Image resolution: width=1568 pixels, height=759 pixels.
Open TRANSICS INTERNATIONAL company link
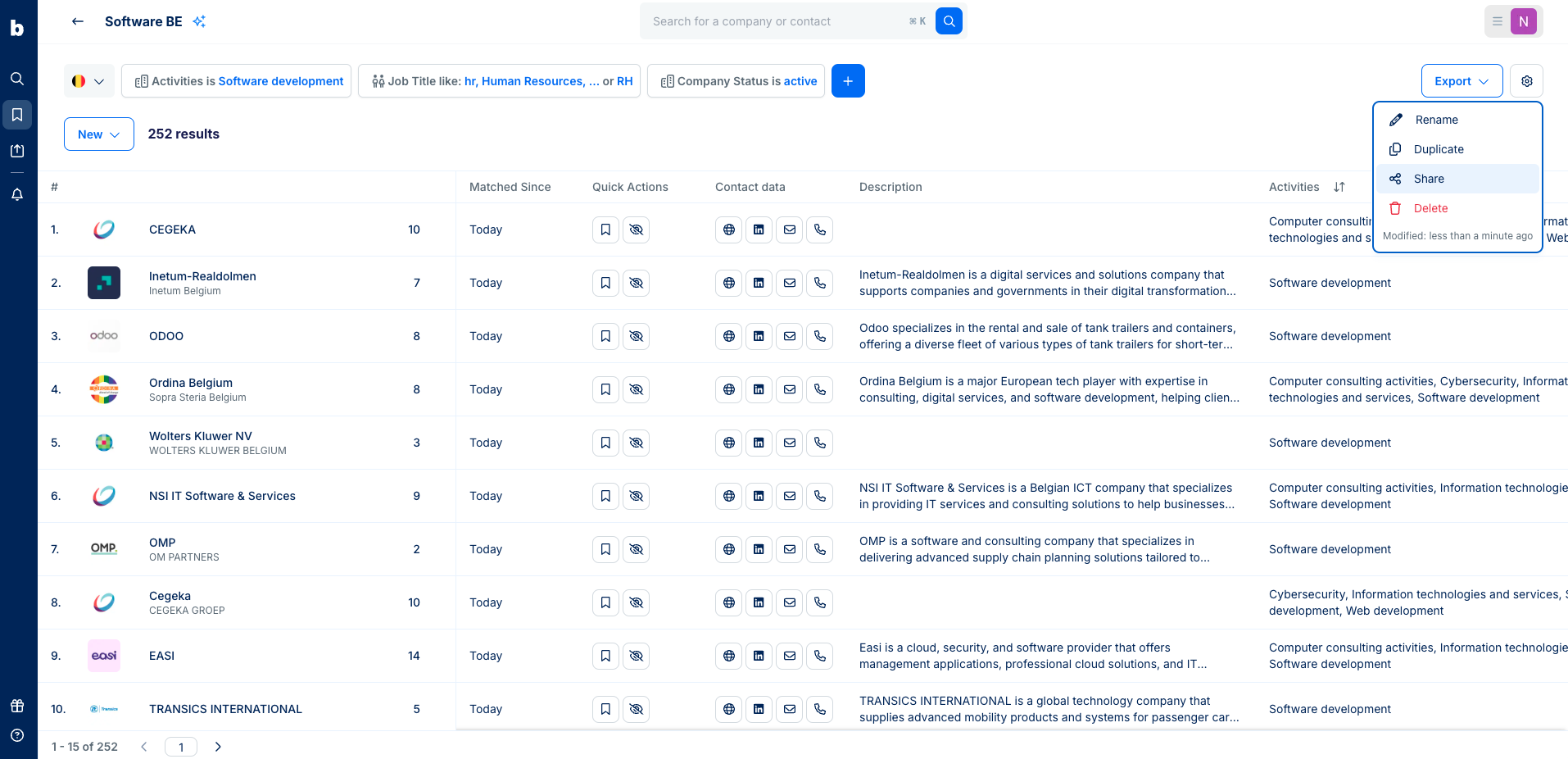225,709
